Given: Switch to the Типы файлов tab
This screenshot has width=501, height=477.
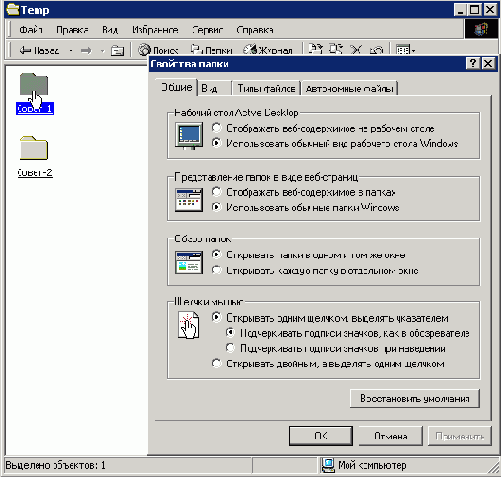Looking at the screenshot, I should [266, 89].
